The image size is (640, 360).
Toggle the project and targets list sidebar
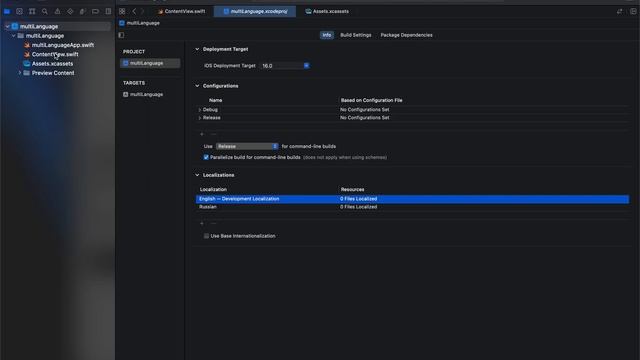[x=121, y=35]
